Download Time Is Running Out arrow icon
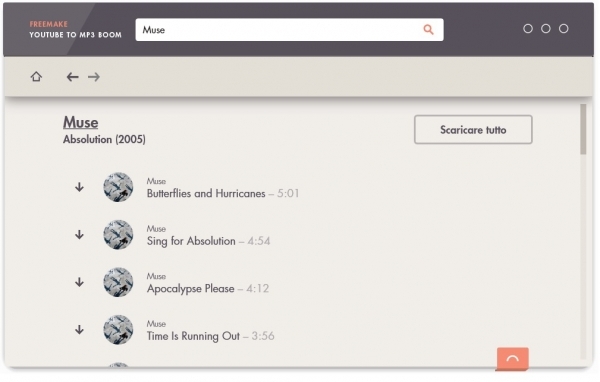 click(x=79, y=330)
